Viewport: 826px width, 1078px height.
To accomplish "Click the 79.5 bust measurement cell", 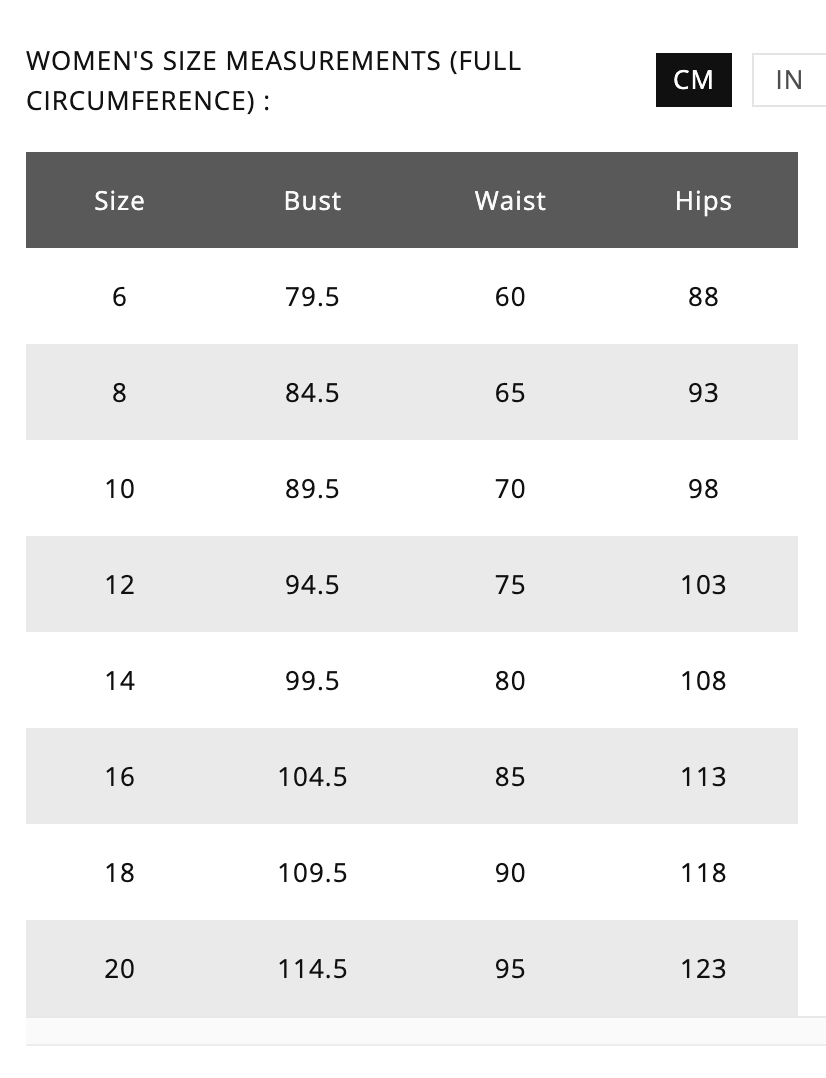I will pos(312,297).
